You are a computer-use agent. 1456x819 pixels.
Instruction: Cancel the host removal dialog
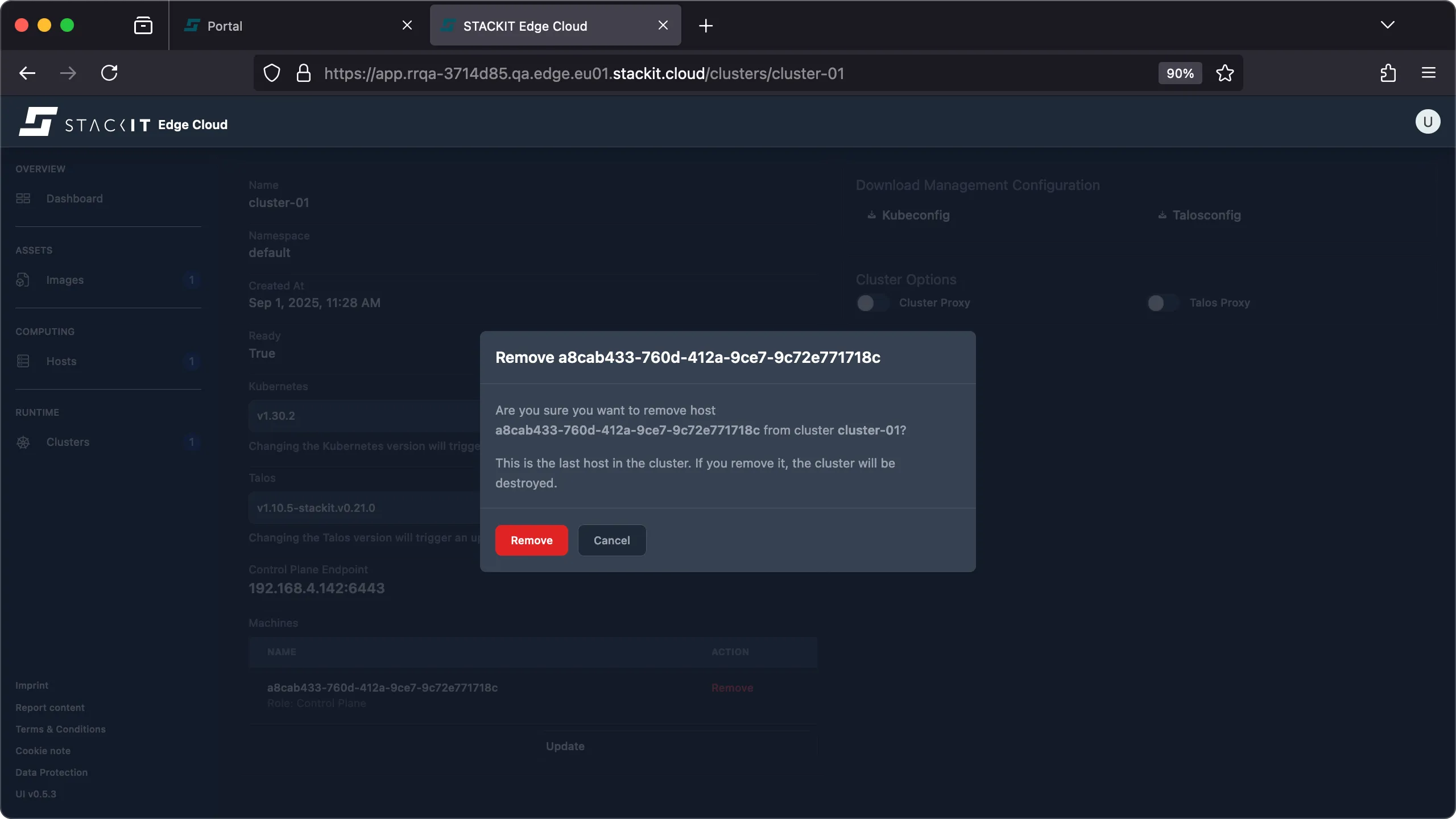click(611, 540)
